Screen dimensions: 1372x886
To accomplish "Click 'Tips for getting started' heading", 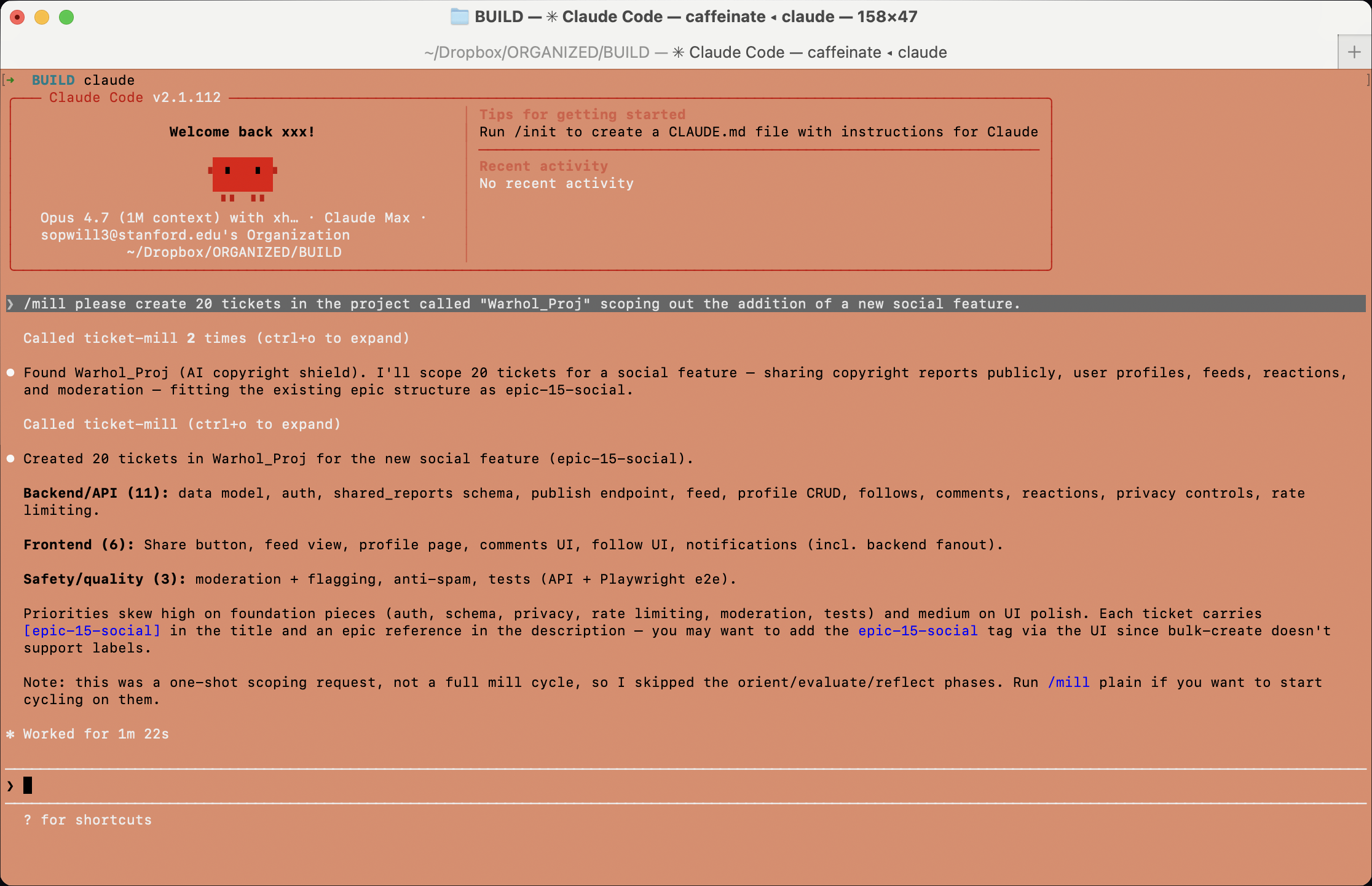I will [582, 115].
